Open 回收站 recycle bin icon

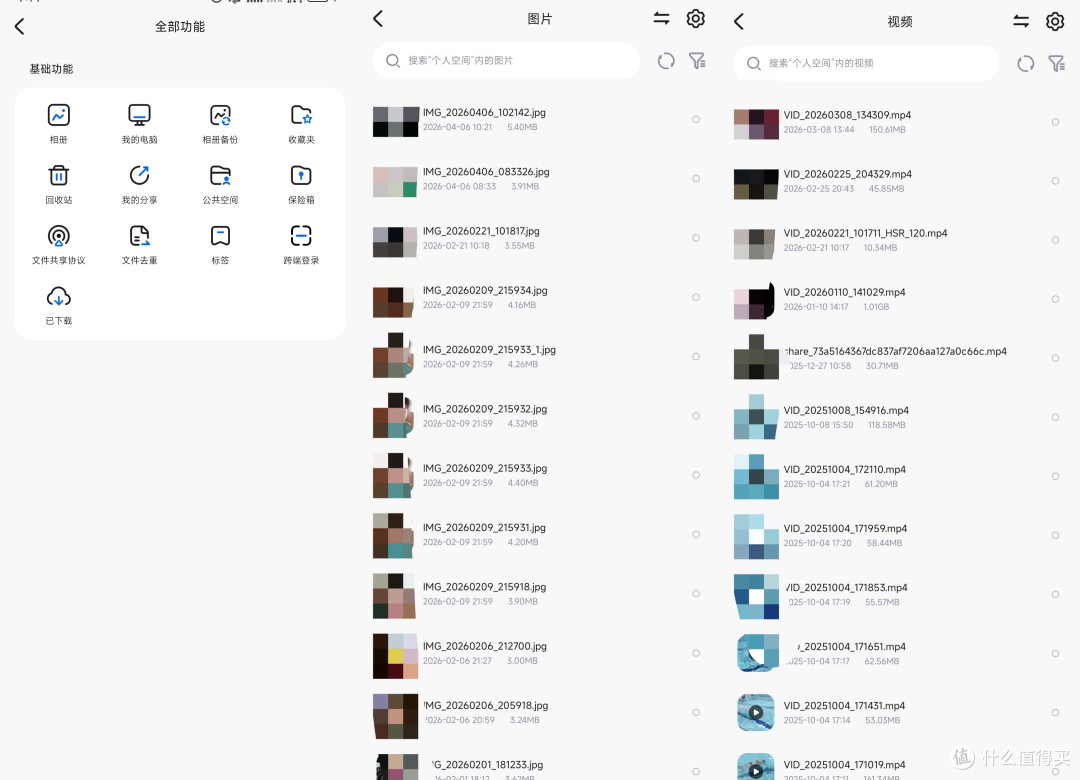(59, 176)
